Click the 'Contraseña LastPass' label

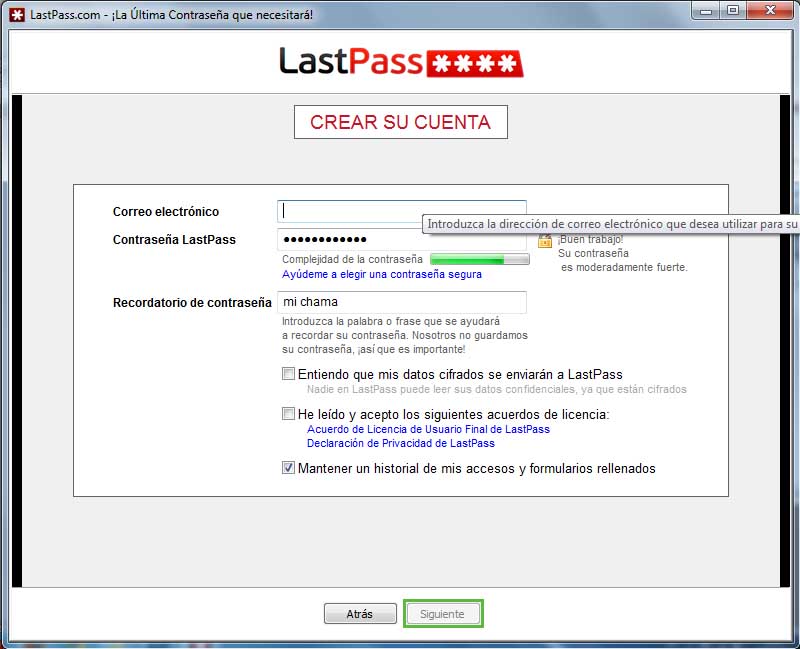click(x=174, y=240)
